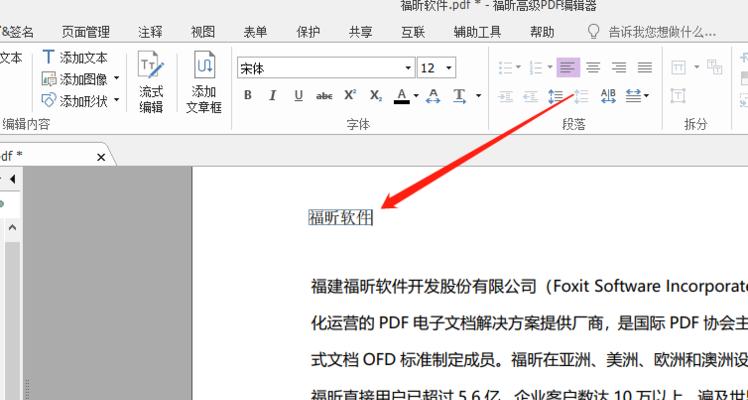Expand the font group options arrow
748x400 pixels.
[478, 96]
